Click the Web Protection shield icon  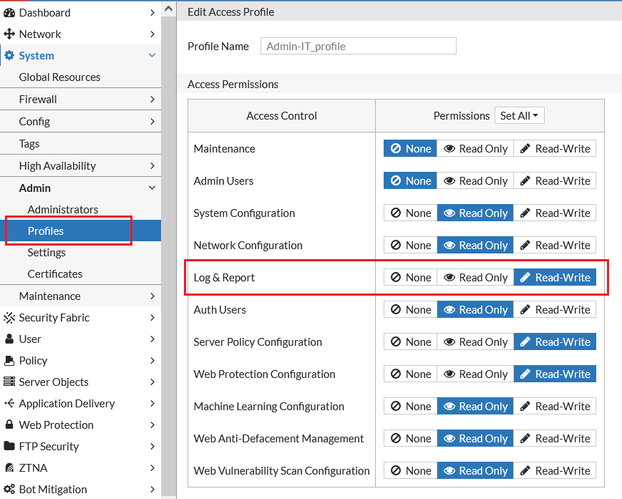[x=9, y=425]
